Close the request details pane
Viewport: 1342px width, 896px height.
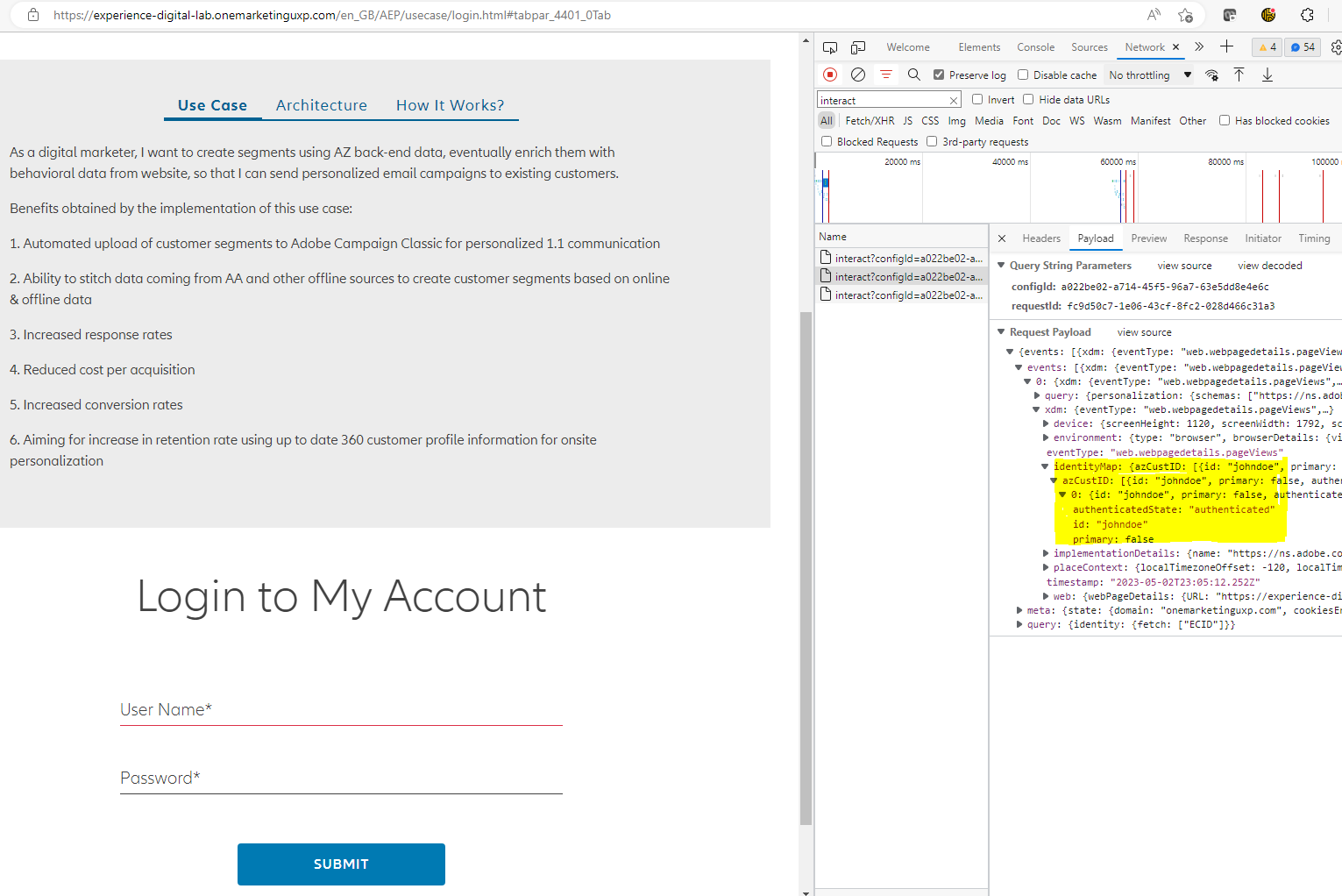1002,238
